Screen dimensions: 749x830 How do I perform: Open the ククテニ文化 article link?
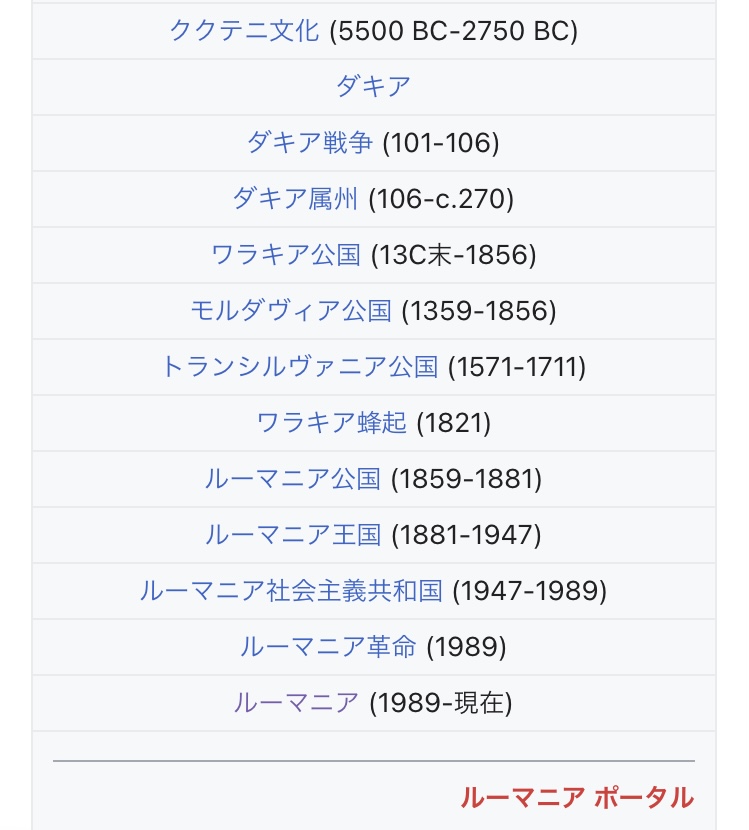244,31
